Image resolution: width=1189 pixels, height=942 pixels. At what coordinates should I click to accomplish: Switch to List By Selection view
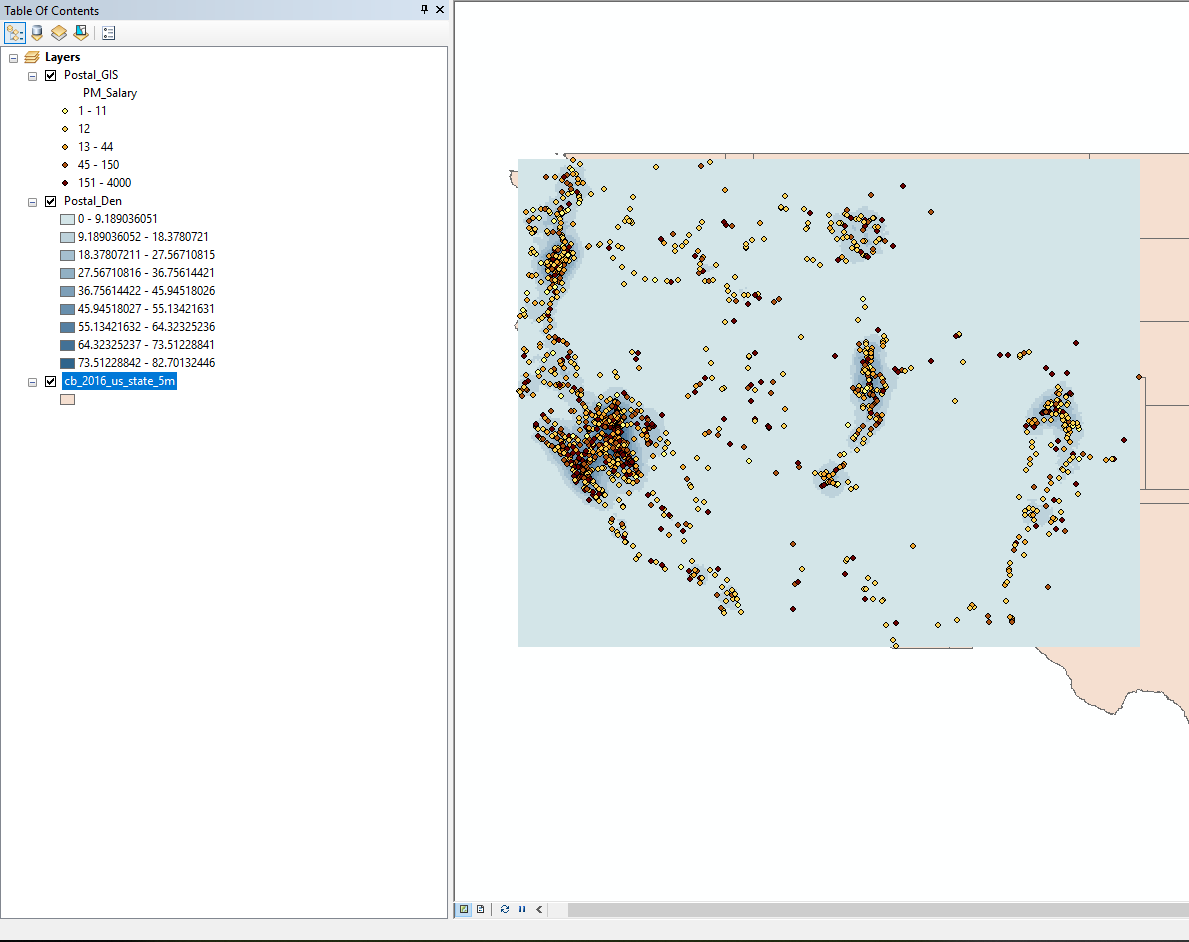(x=80, y=33)
